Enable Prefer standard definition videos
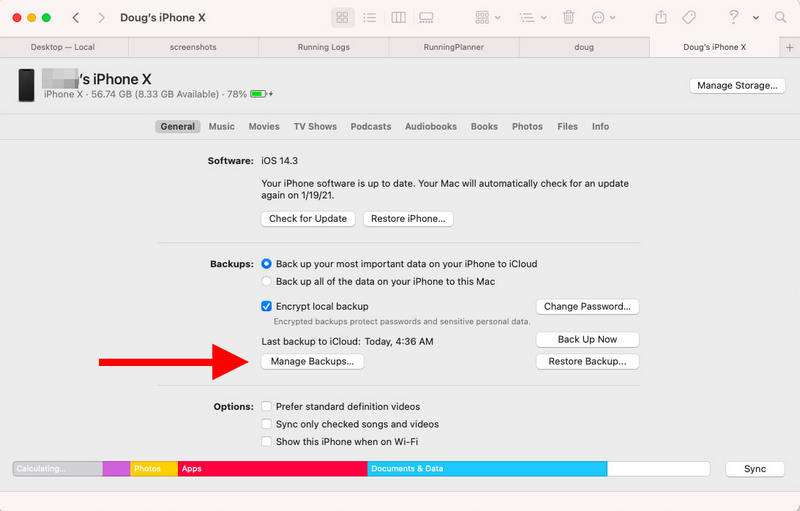800x511 pixels. tap(266, 406)
